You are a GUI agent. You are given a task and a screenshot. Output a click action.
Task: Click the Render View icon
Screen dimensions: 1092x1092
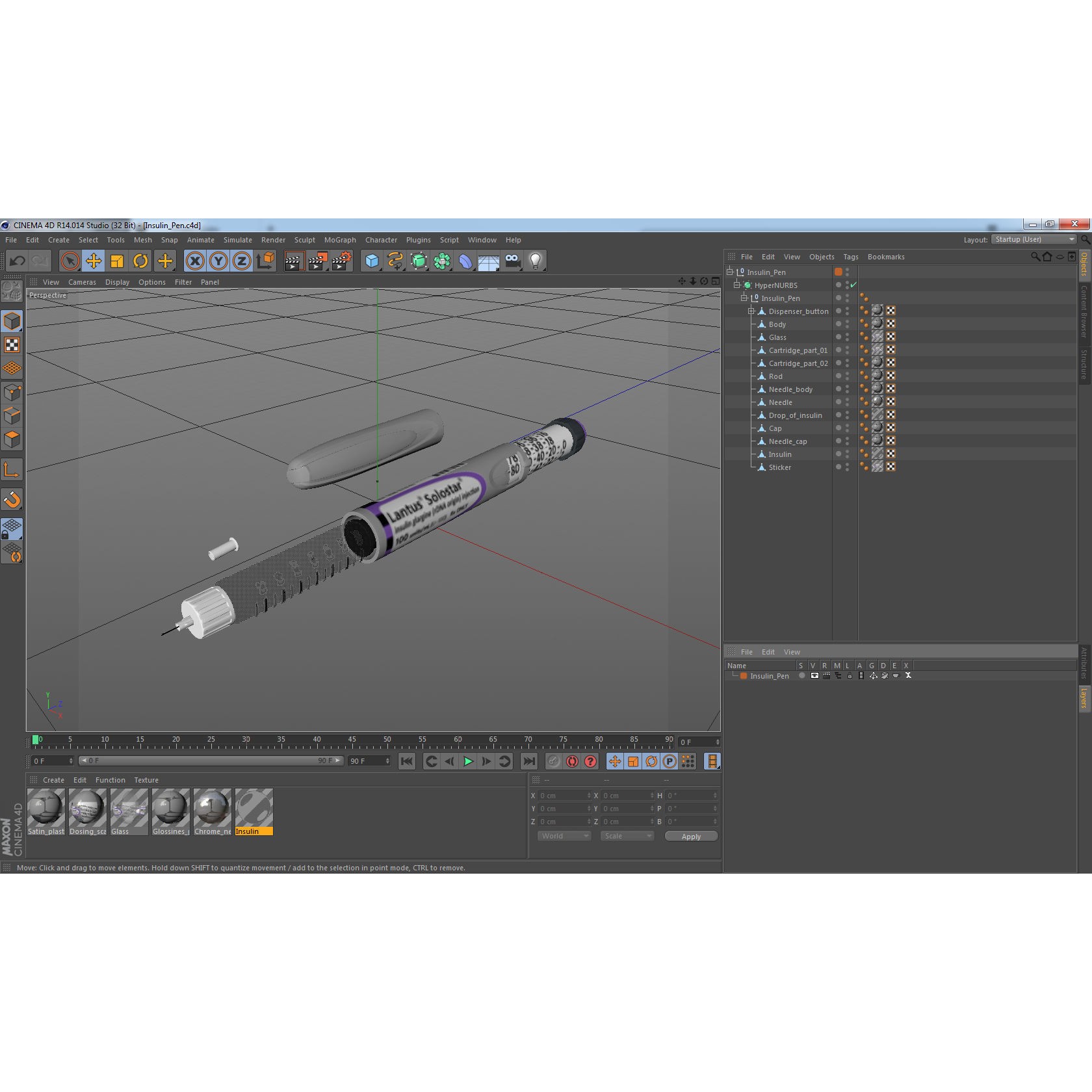(293, 261)
